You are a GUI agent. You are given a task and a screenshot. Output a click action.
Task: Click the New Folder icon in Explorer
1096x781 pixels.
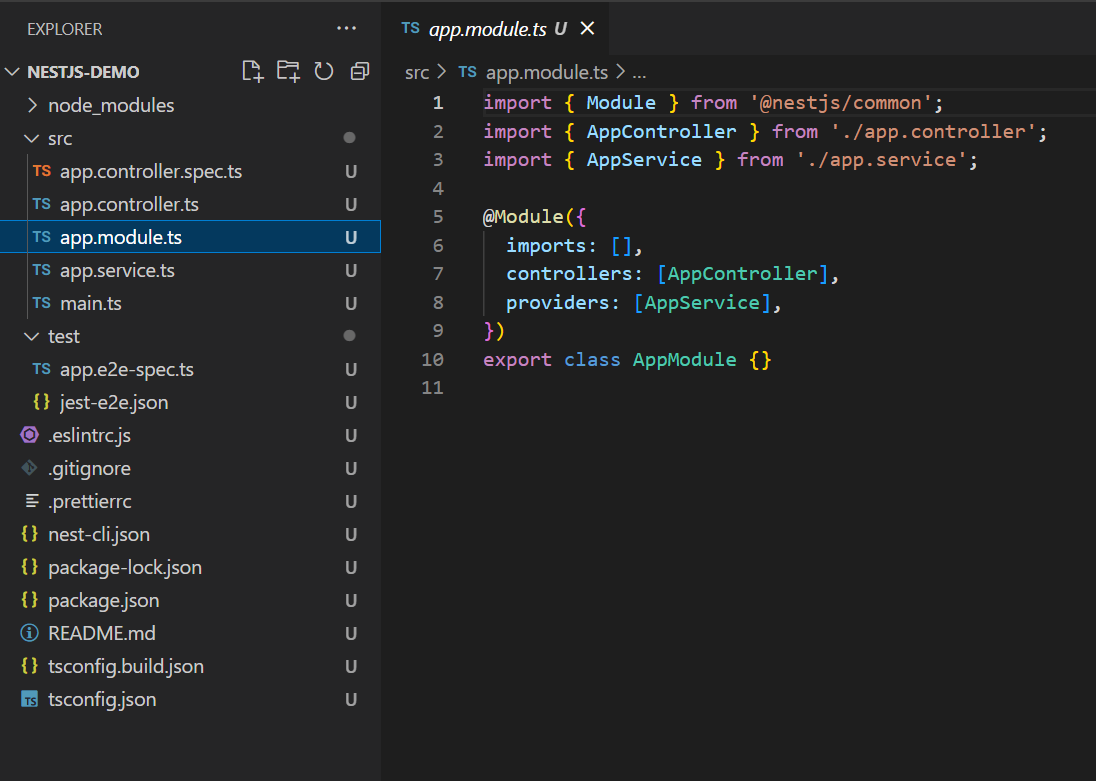(288, 71)
